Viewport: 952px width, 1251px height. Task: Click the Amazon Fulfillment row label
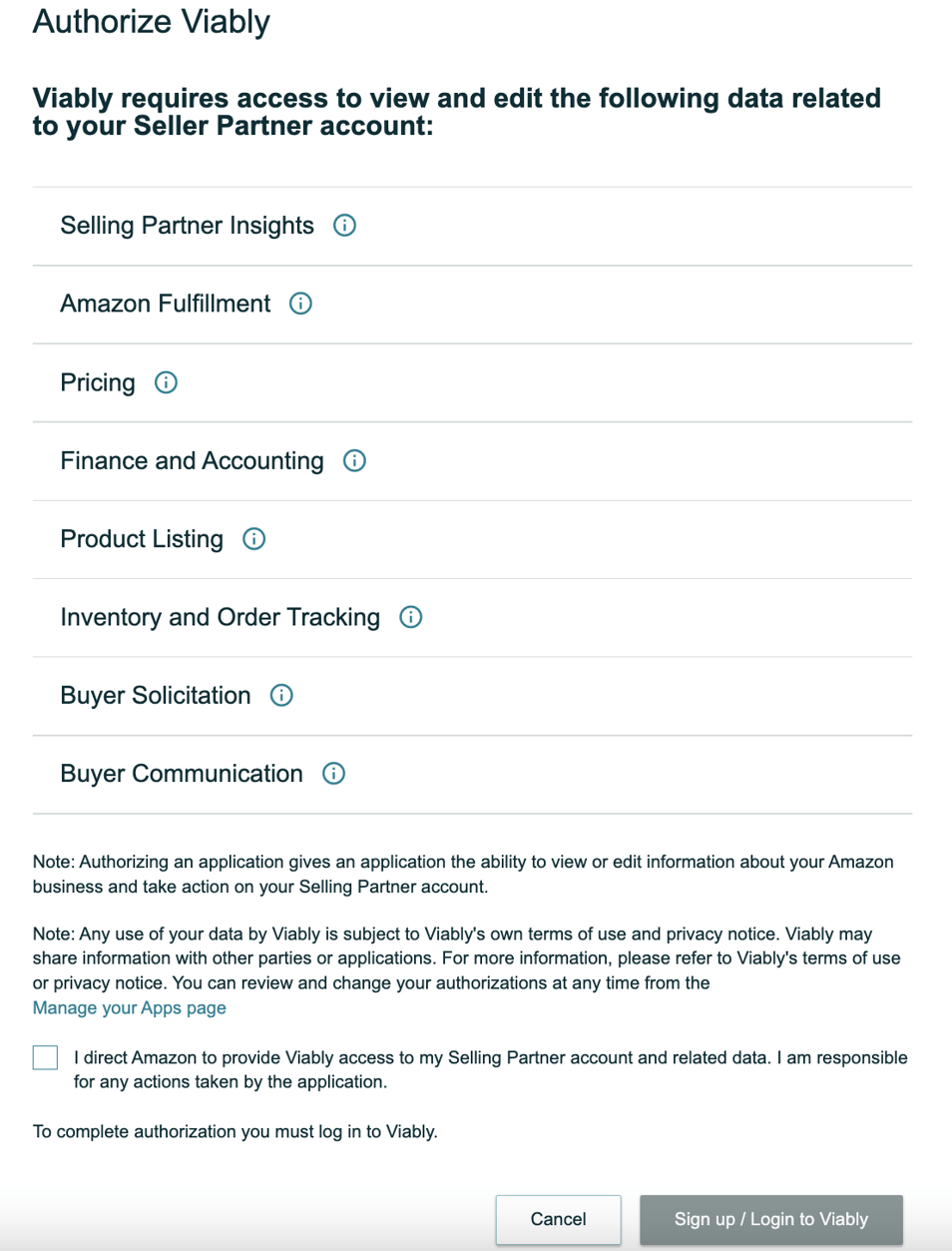(x=164, y=305)
